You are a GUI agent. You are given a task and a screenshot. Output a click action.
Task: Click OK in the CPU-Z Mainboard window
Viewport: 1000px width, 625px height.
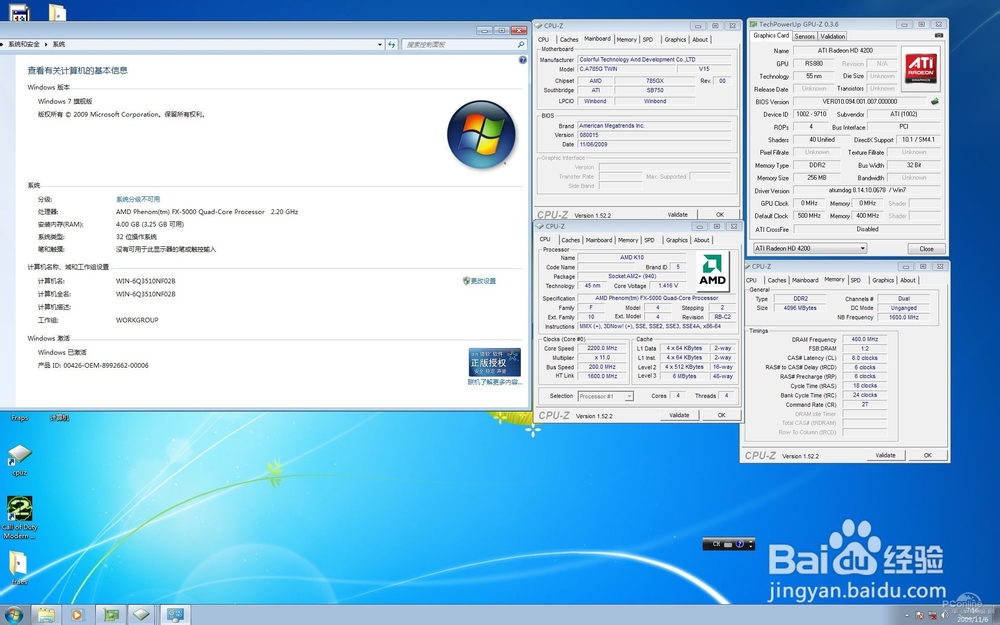[719, 215]
